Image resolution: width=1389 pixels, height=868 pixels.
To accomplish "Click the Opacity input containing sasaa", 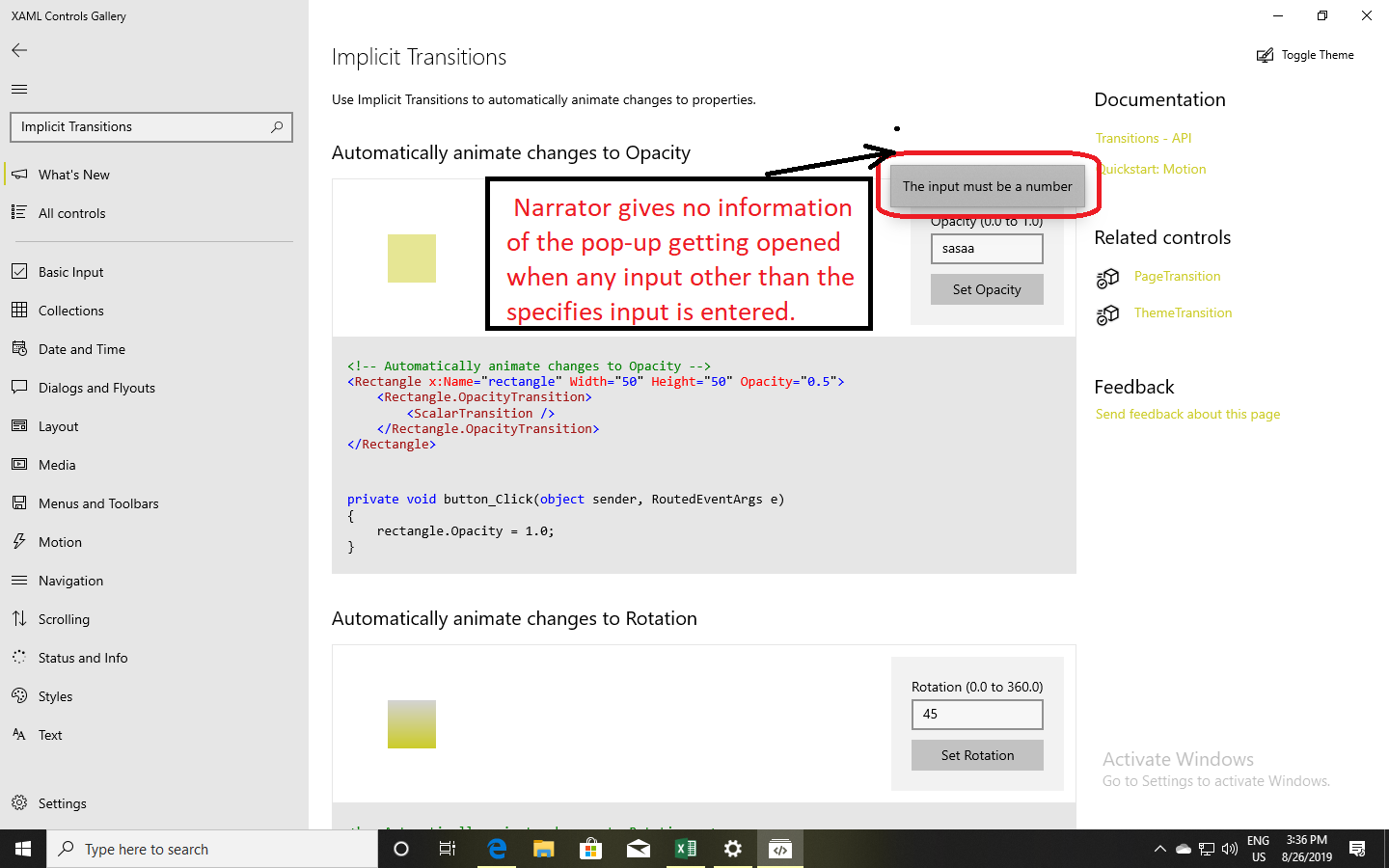I will (987, 248).
